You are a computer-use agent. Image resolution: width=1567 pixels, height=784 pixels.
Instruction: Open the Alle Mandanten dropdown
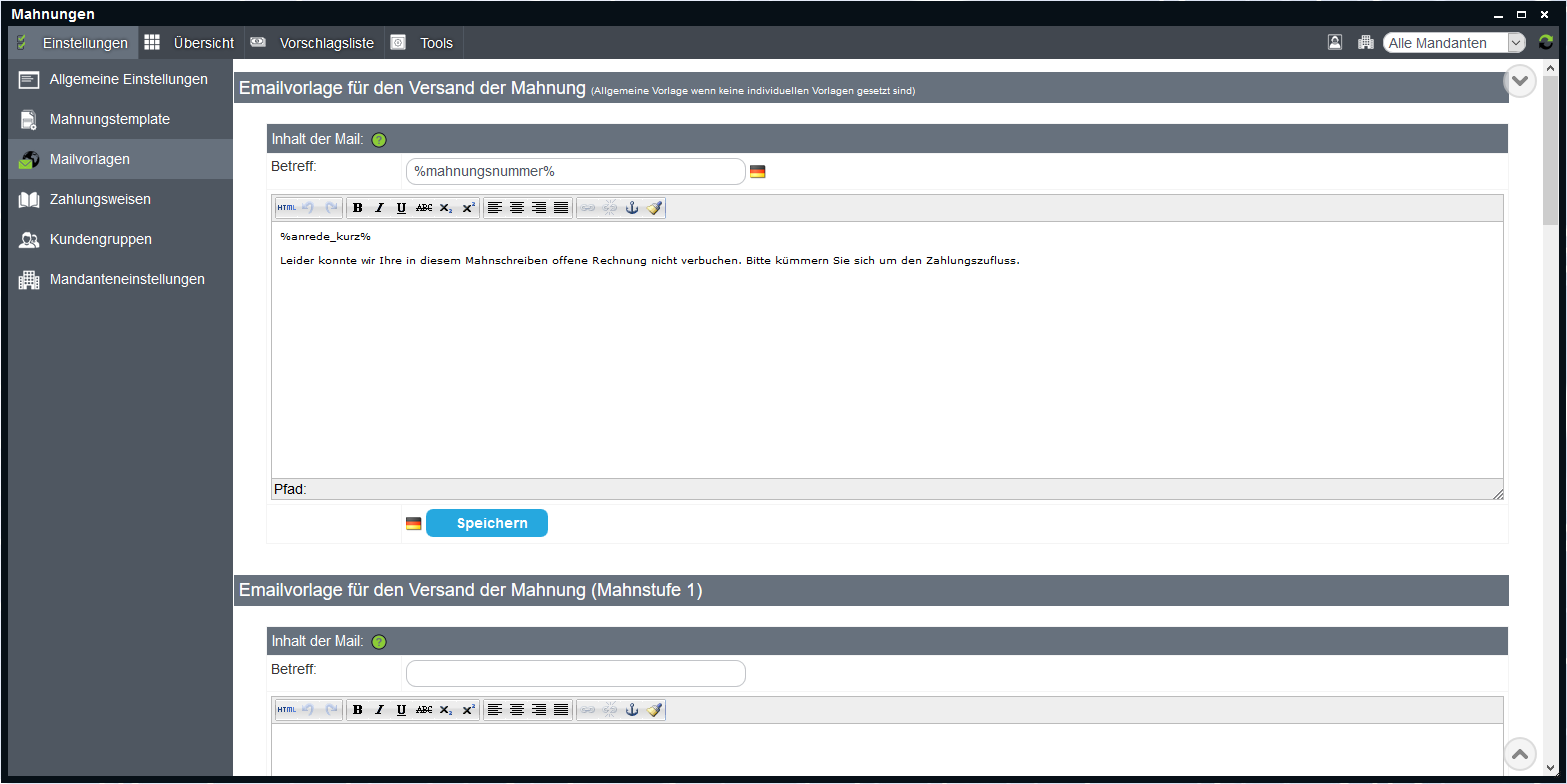[1454, 43]
